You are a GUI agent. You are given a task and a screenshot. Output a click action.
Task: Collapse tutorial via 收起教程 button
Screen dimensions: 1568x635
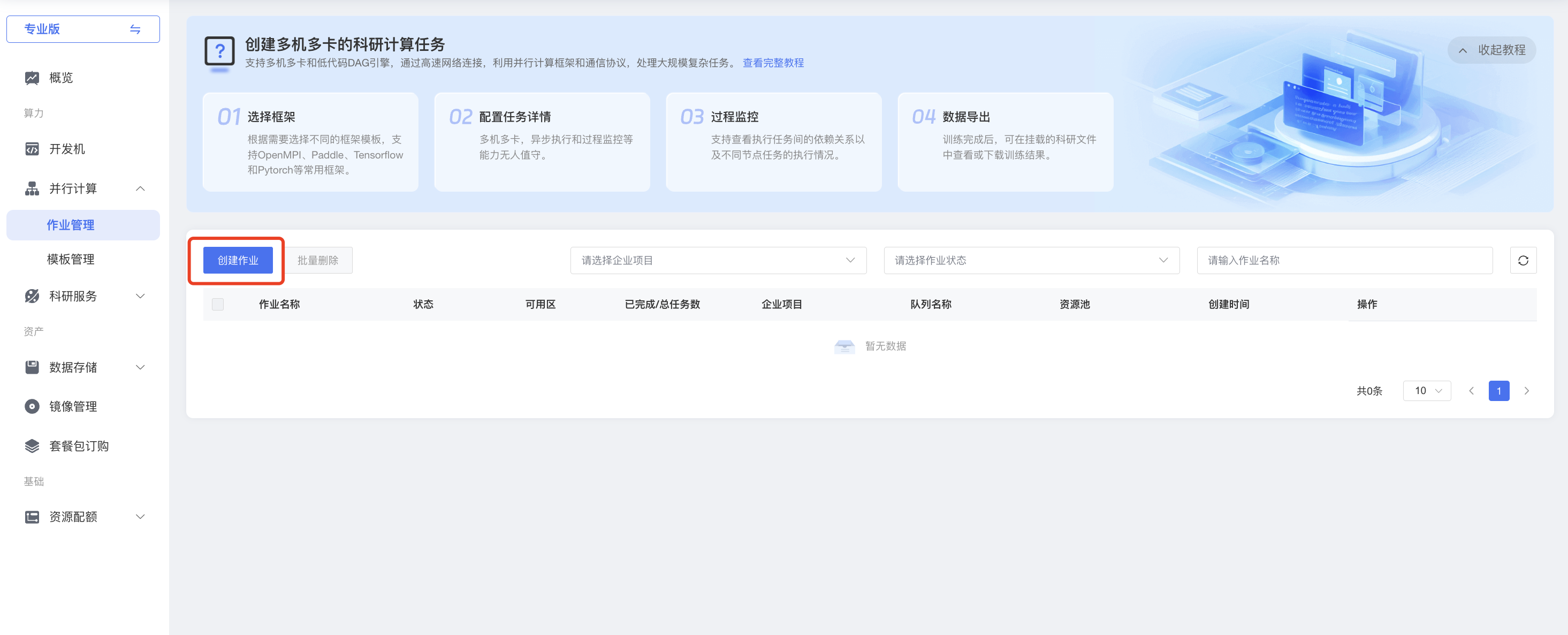point(1492,50)
